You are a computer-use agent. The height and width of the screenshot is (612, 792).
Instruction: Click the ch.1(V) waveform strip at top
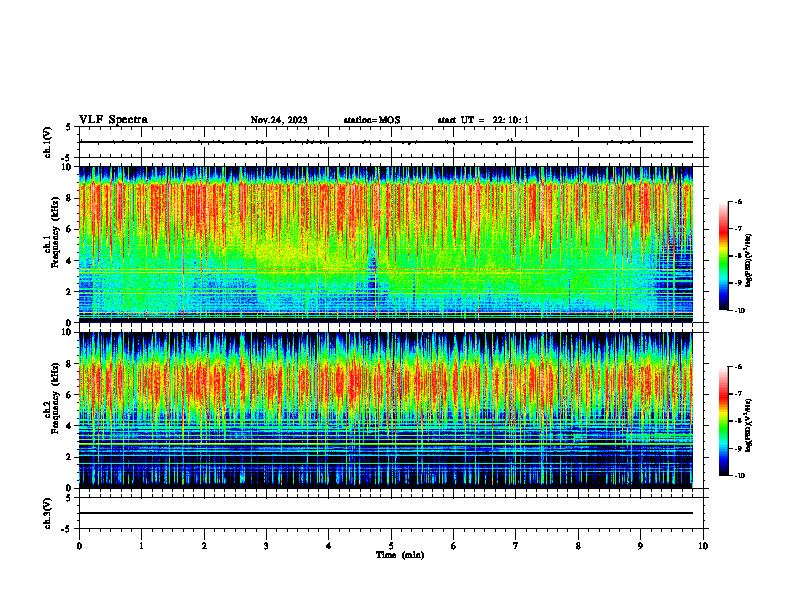click(x=391, y=142)
